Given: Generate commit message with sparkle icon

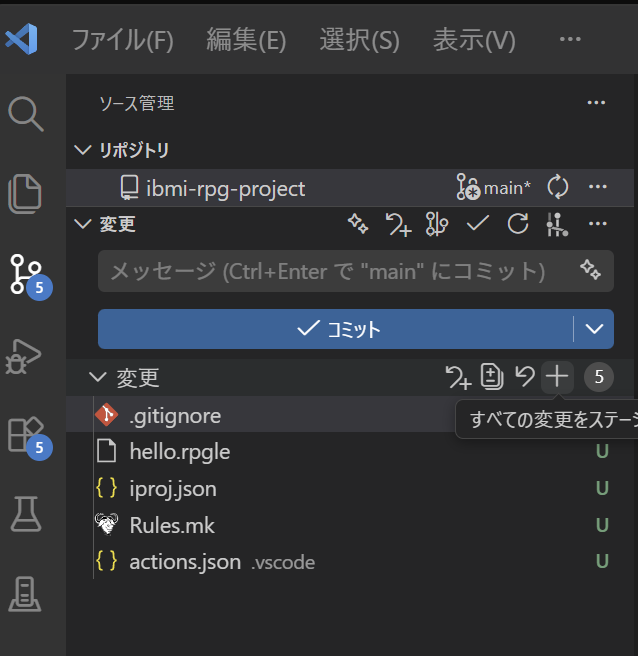Looking at the screenshot, I should [590, 271].
